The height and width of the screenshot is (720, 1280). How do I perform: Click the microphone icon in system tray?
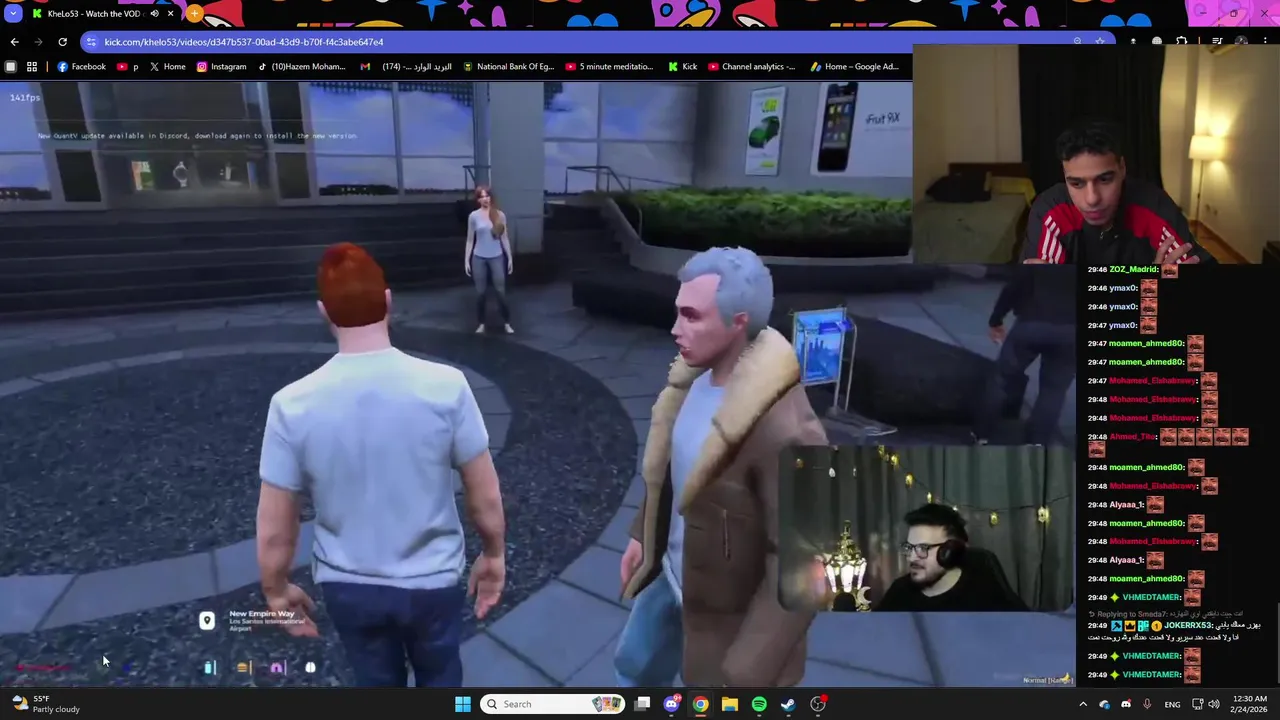click(1147, 704)
